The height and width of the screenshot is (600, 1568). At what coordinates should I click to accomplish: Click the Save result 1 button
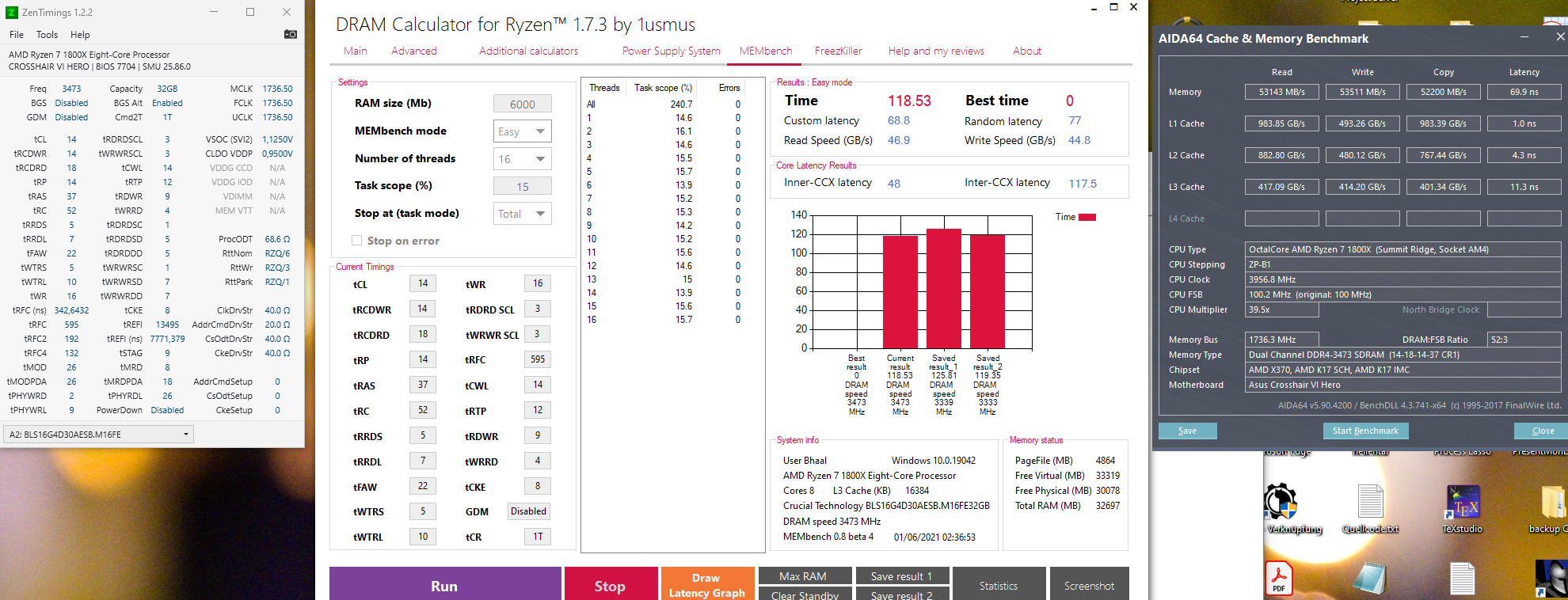902,575
